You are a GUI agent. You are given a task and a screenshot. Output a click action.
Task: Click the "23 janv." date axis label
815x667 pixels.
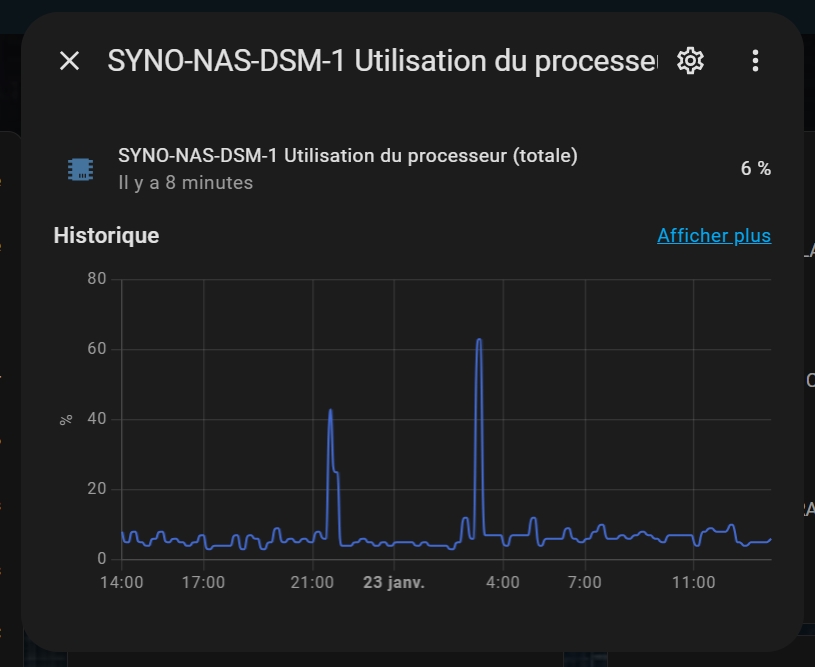[394, 582]
